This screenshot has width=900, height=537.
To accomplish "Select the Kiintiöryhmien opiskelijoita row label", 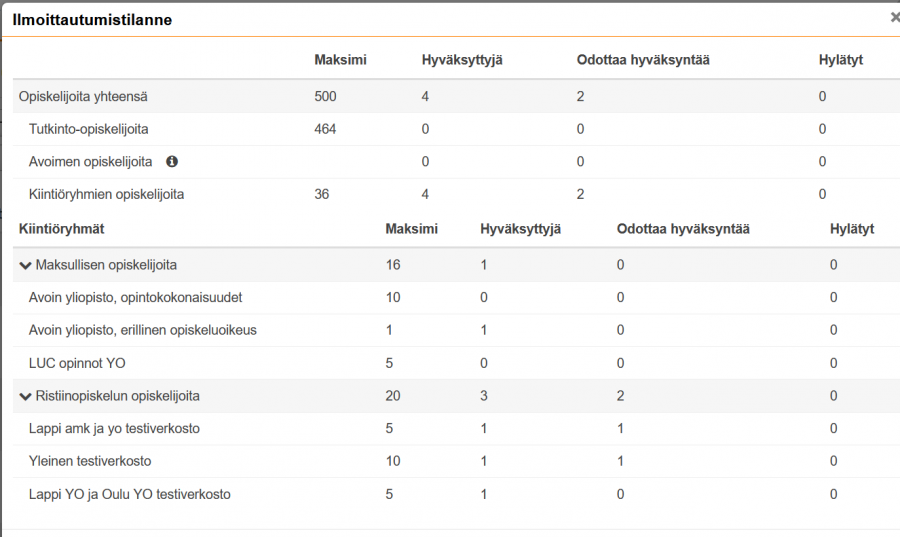I will coord(106,194).
